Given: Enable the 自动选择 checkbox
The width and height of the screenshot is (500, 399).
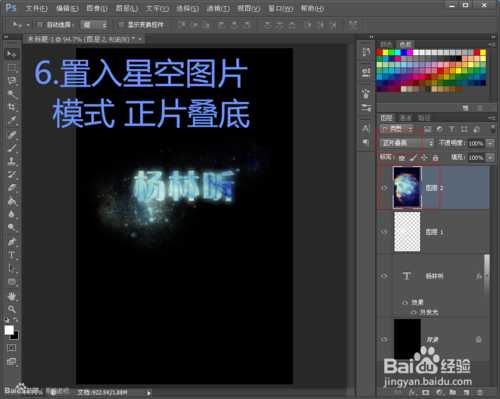Looking at the screenshot, I should pos(40,25).
